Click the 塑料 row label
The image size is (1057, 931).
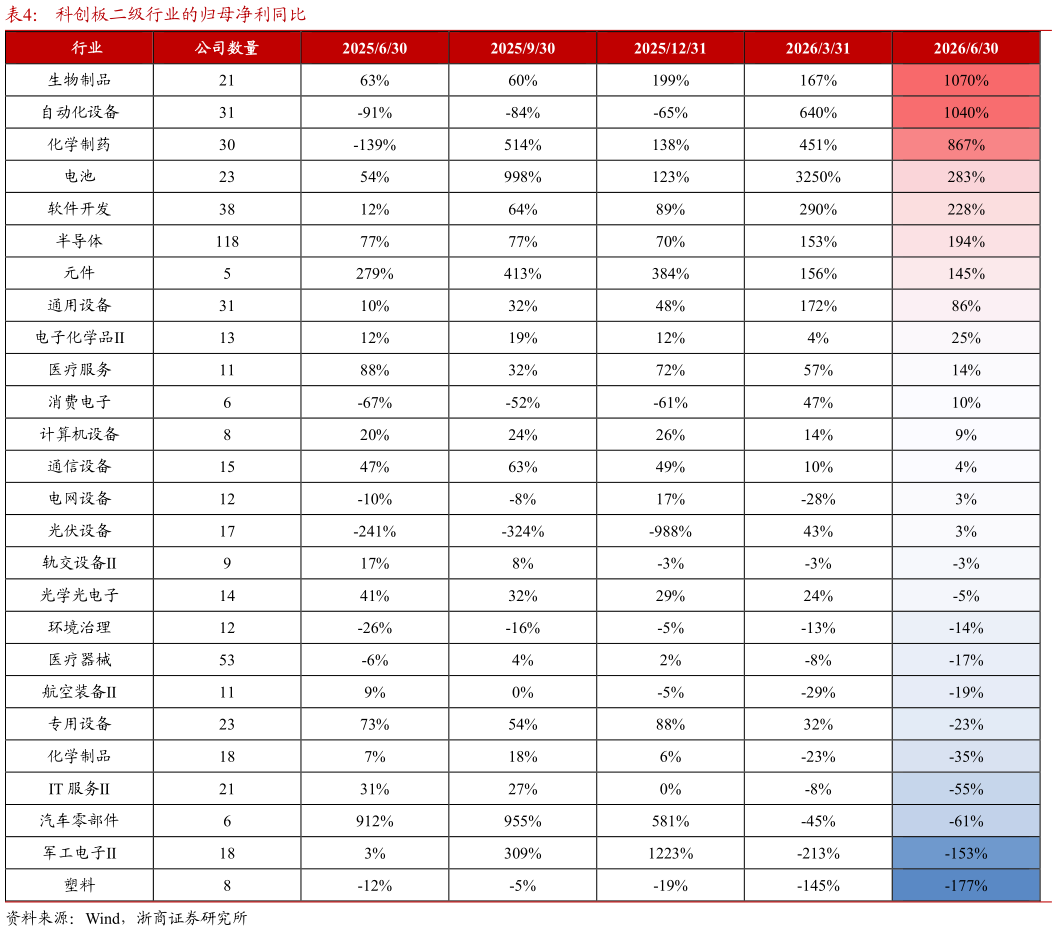(x=80, y=885)
